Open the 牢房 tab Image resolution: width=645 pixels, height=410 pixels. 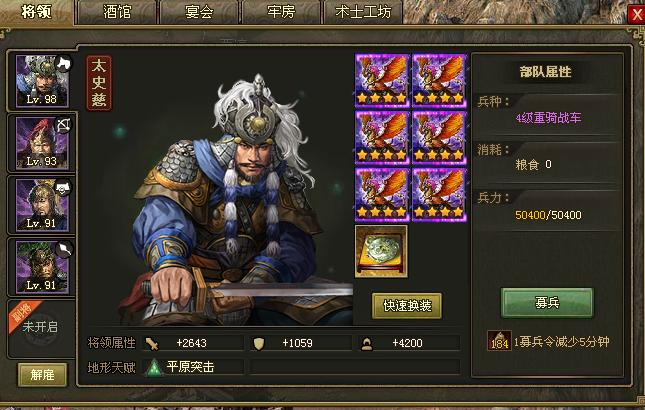[x=281, y=12]
